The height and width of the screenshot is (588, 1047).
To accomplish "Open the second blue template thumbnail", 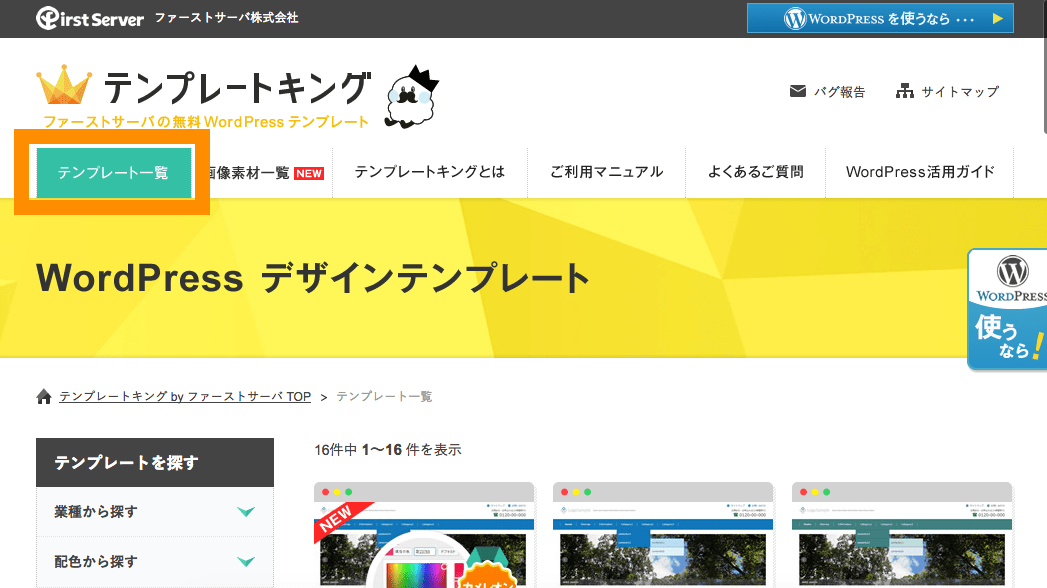I will pos(663,535).
